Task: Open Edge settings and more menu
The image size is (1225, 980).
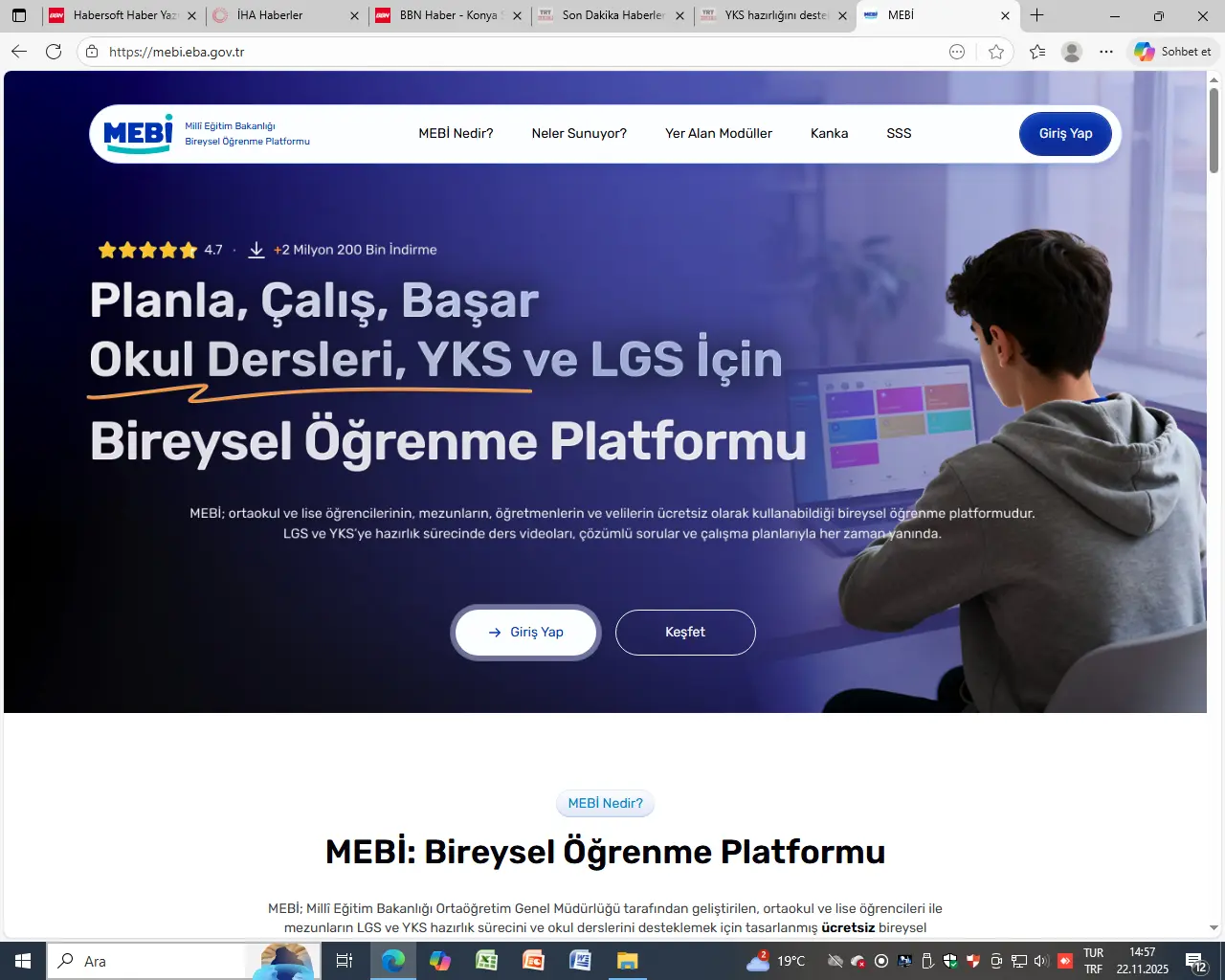Action: (1106, 52)
